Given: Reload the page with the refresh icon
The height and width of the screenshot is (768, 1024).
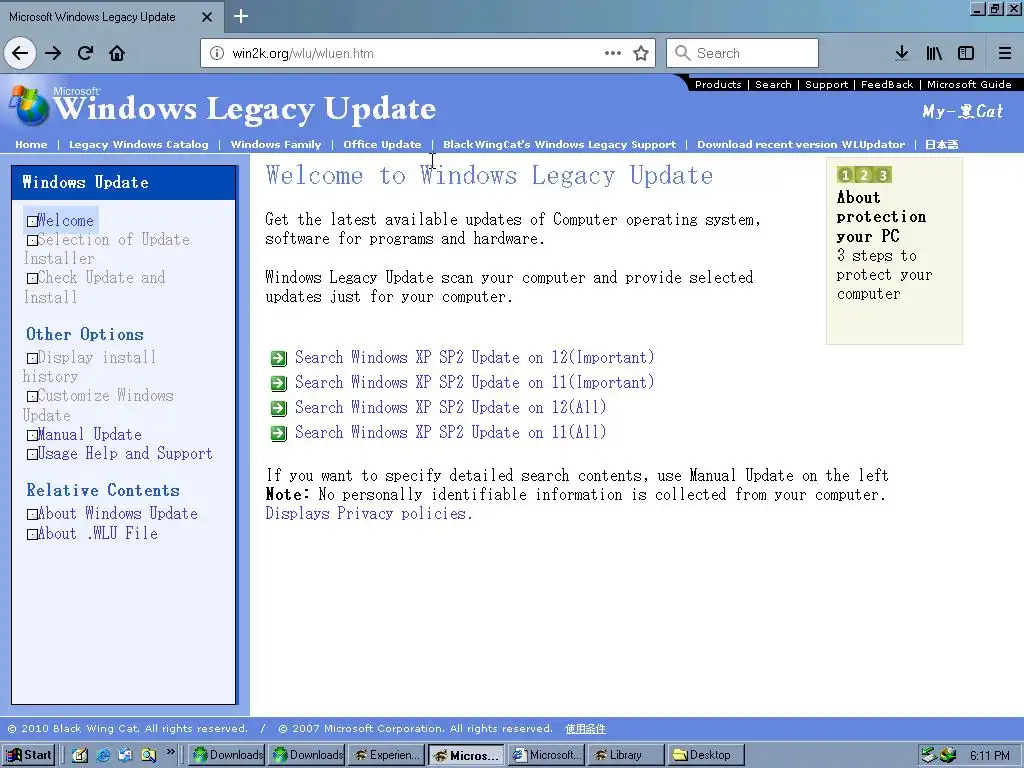Looking at the screenshot, I should [86, 53].
